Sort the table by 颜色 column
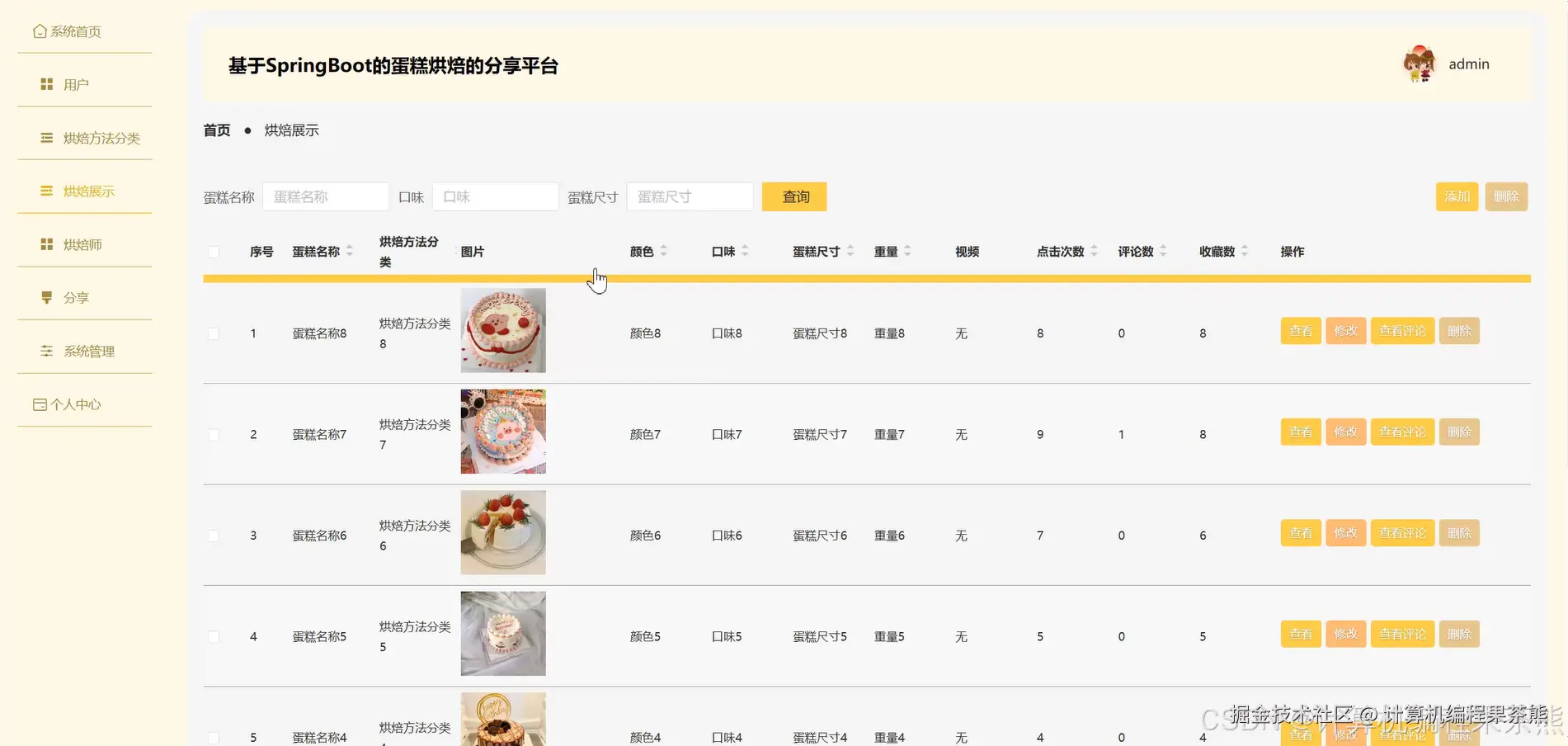Screen dimensions: 1568x746 coord(664,251)
